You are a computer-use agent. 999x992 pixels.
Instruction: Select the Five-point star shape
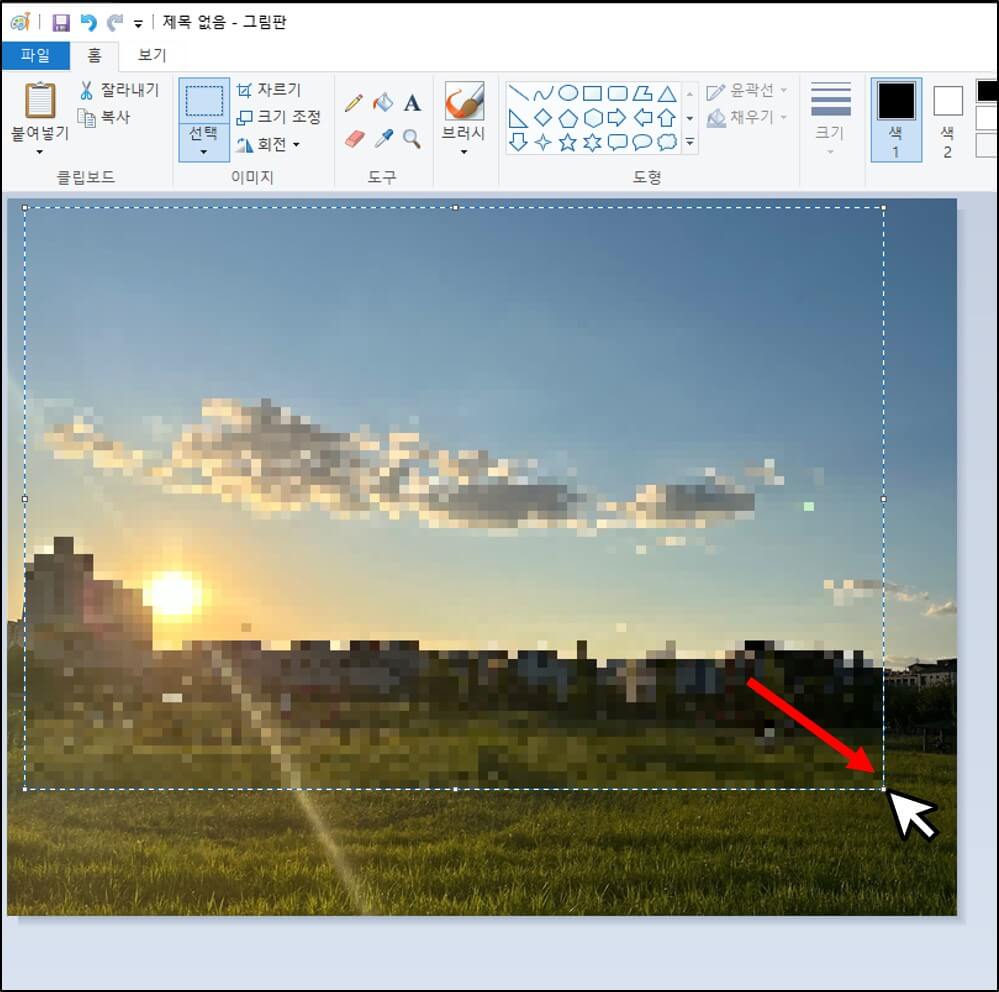(568, 142)
